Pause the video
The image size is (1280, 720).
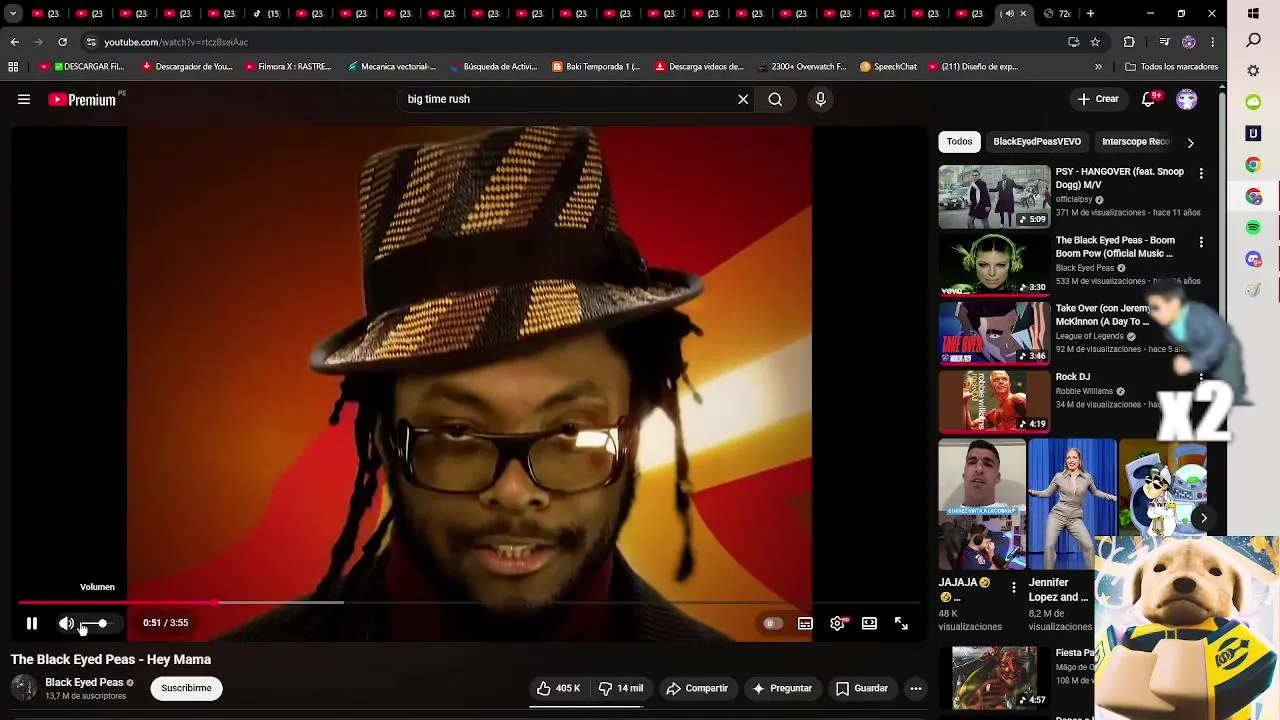pos(32,623)
